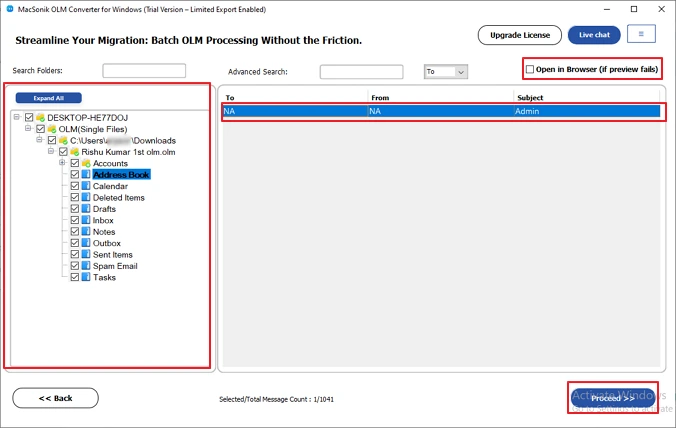Click the OLM(Single Files) folder icon
This screenshot has height=428, width=676.
point(52,129)
